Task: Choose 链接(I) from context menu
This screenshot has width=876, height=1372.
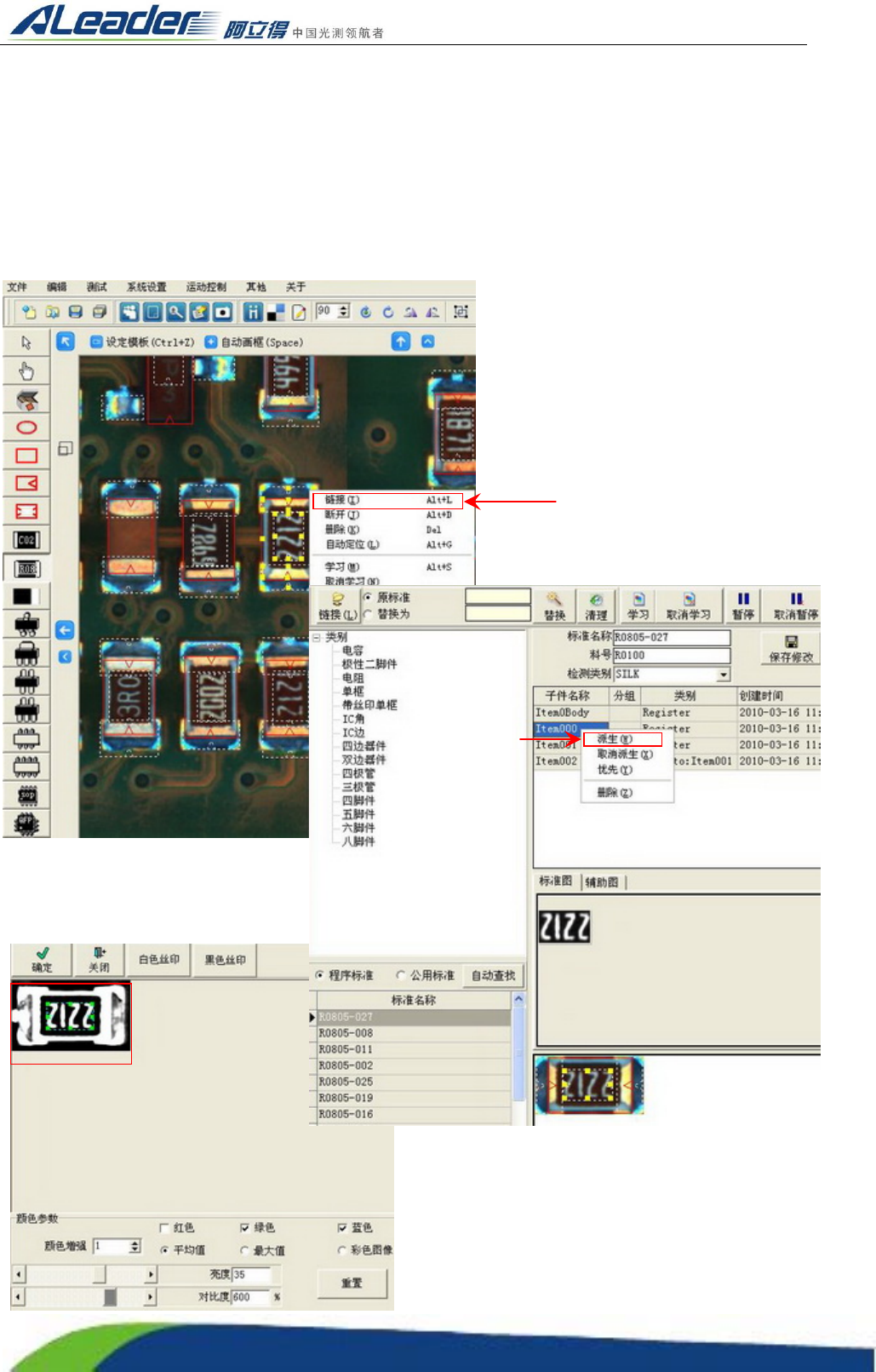Action: coord(388,501)
